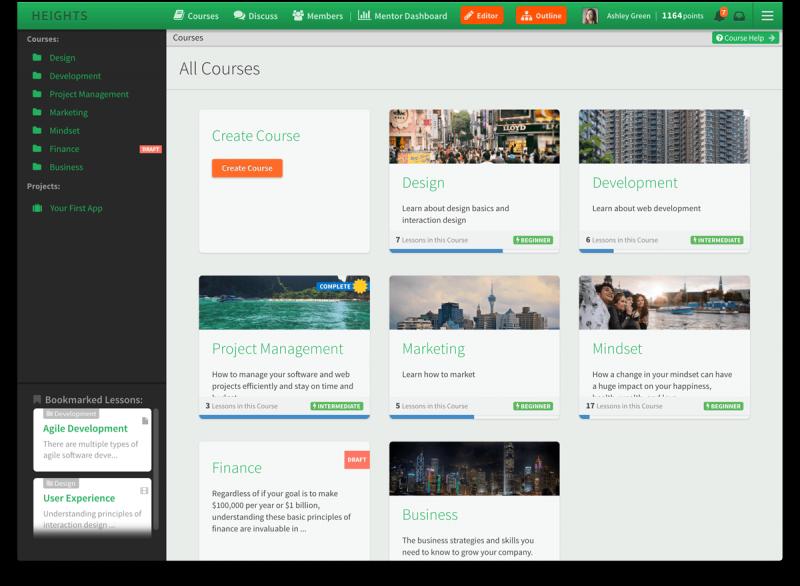Image resolution: width=800 pixels, height=586 pixels.
Task: Open the hamburger menu icon
Action: tap(767, 16)
